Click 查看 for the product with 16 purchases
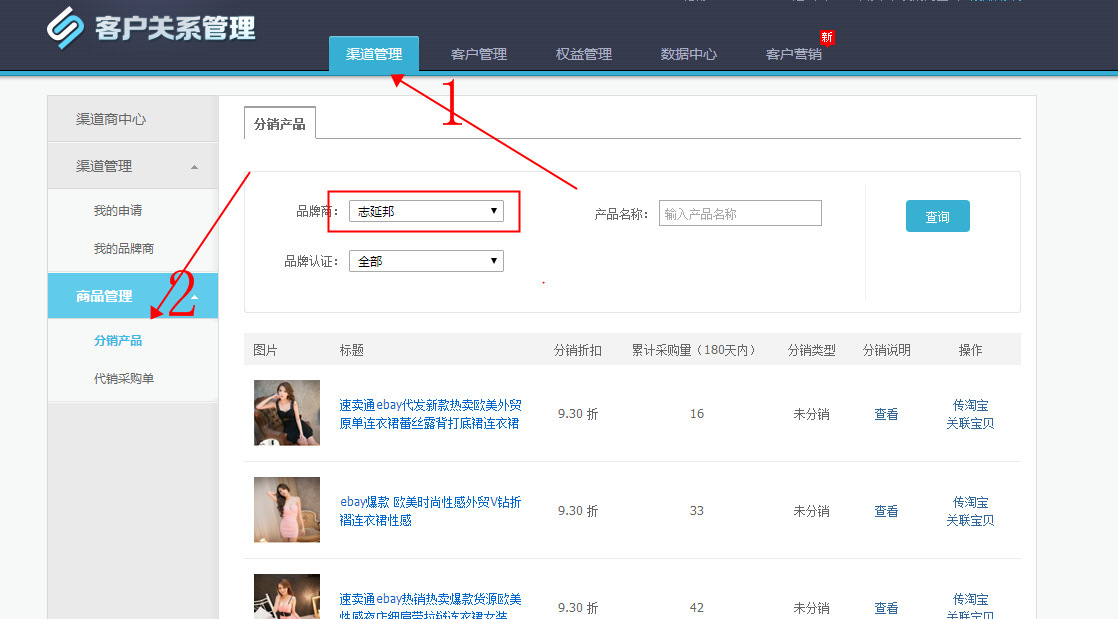Viewport: 1118px width, 619px height. coord(886,414)
